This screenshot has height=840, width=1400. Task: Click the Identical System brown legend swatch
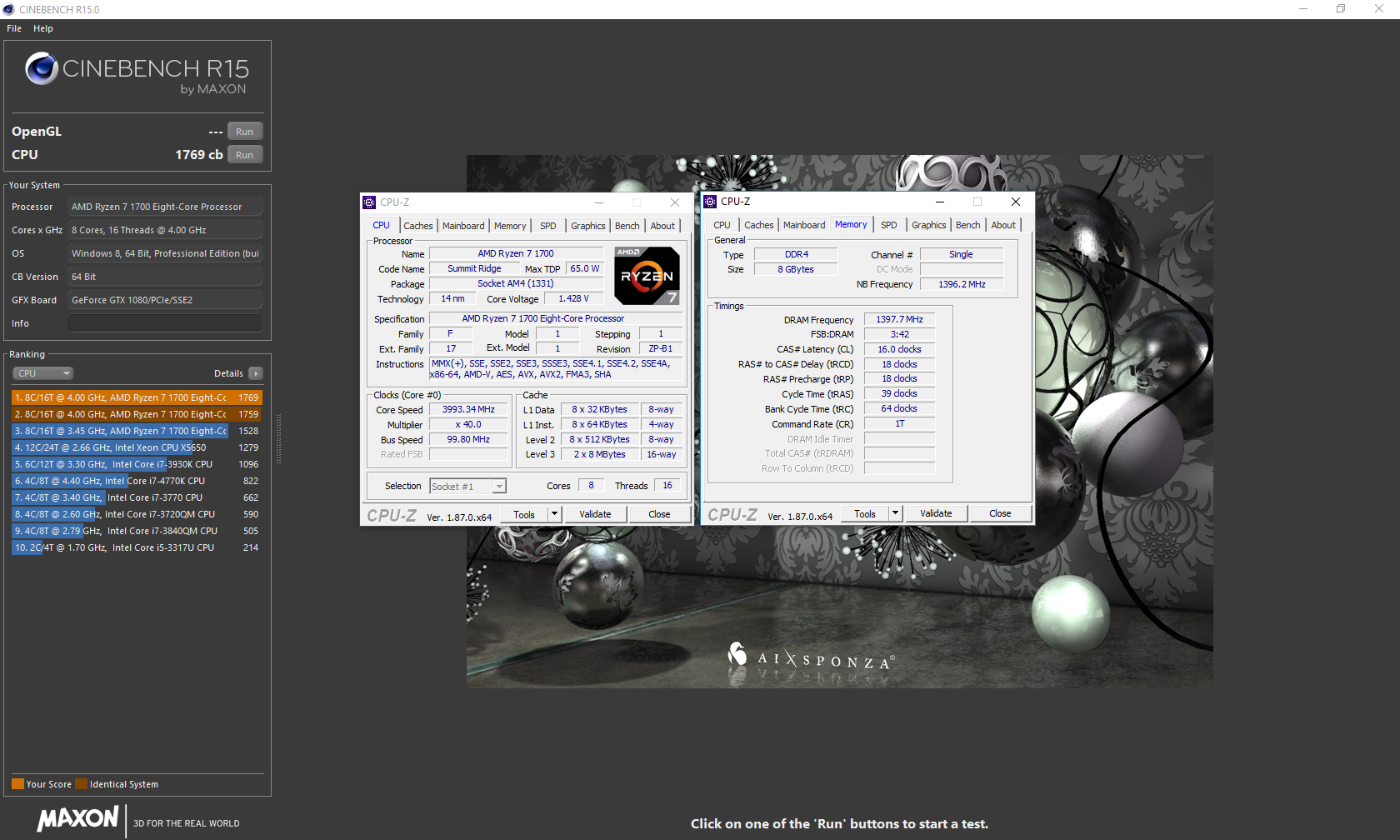coord(81,784)
